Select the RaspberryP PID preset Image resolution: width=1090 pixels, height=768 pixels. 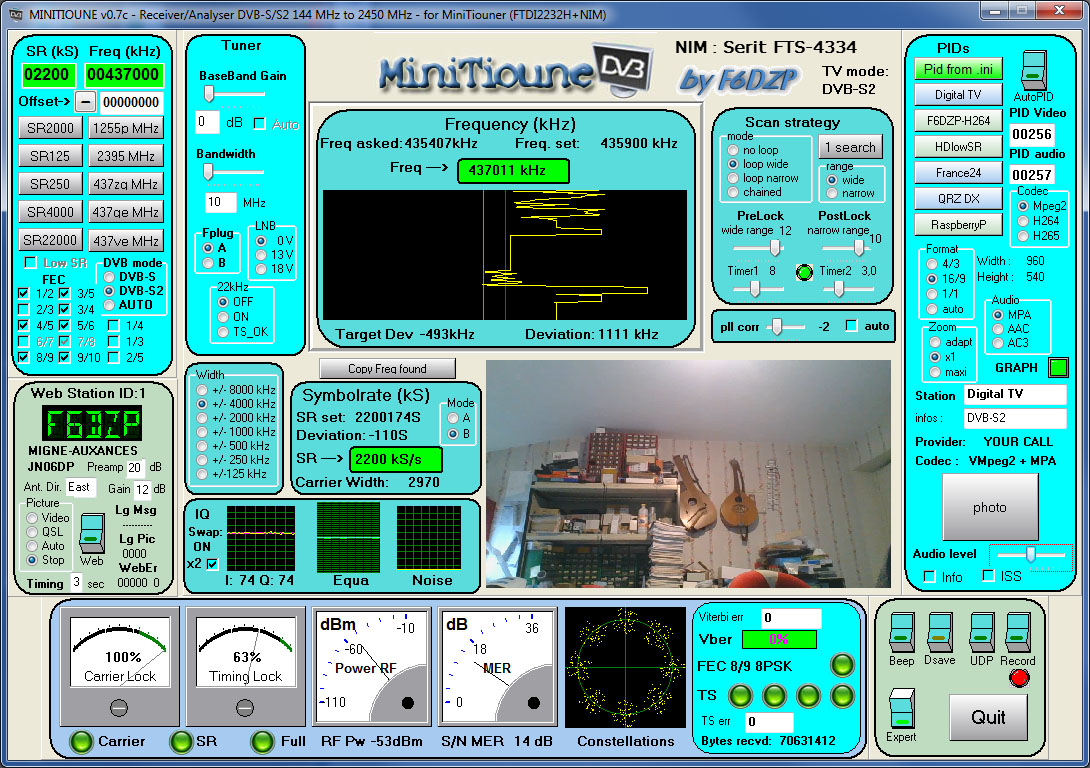(x=958, y=224)
